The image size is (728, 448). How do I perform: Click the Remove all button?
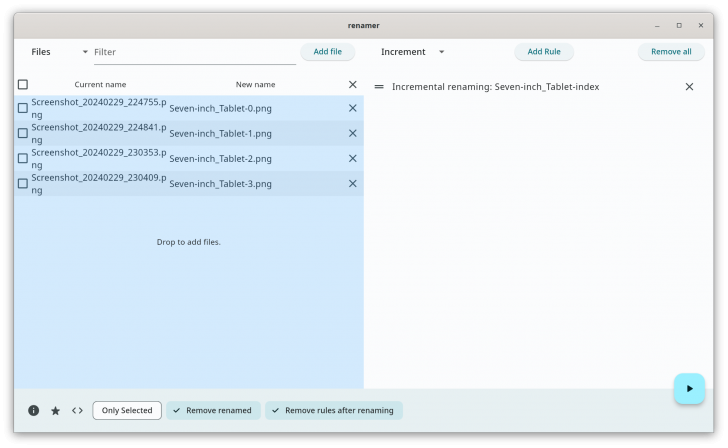pyautogui.click(x=671, y=52)
